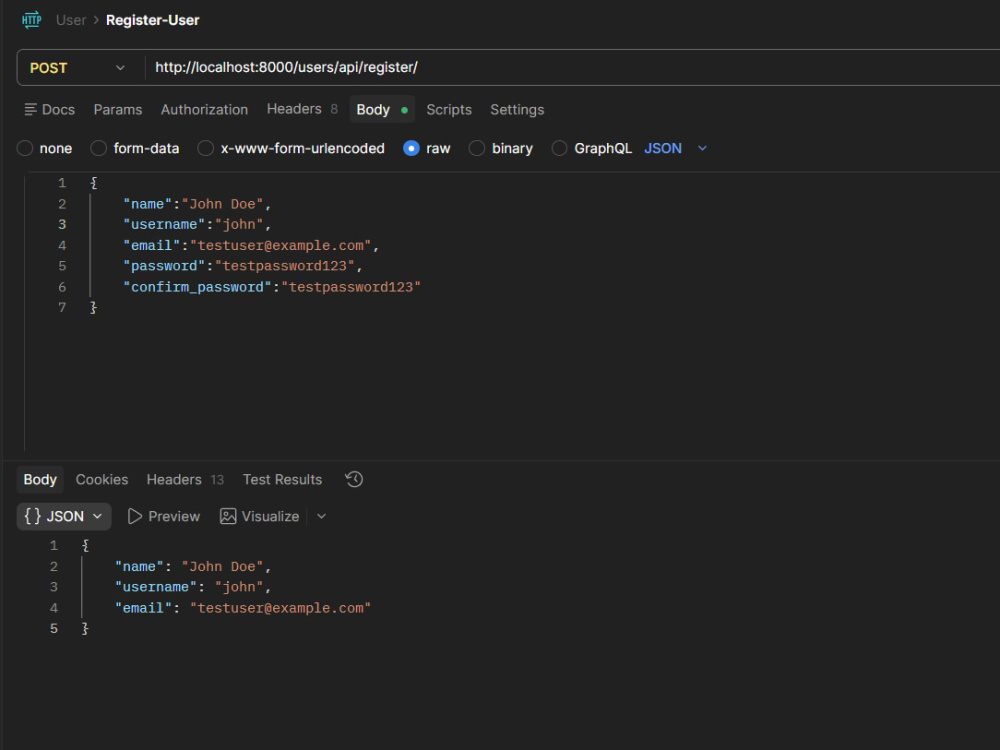Open the Docs tab

click(50, 110)
